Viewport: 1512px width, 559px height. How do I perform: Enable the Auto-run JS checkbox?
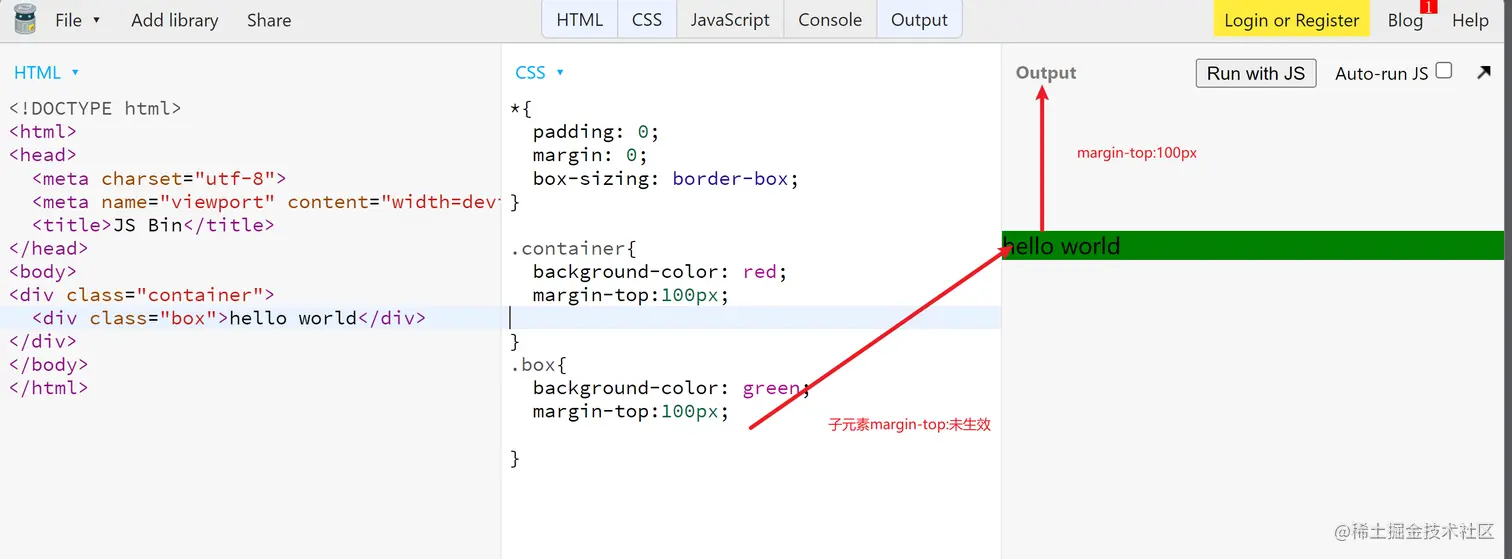coord(1443,70)
